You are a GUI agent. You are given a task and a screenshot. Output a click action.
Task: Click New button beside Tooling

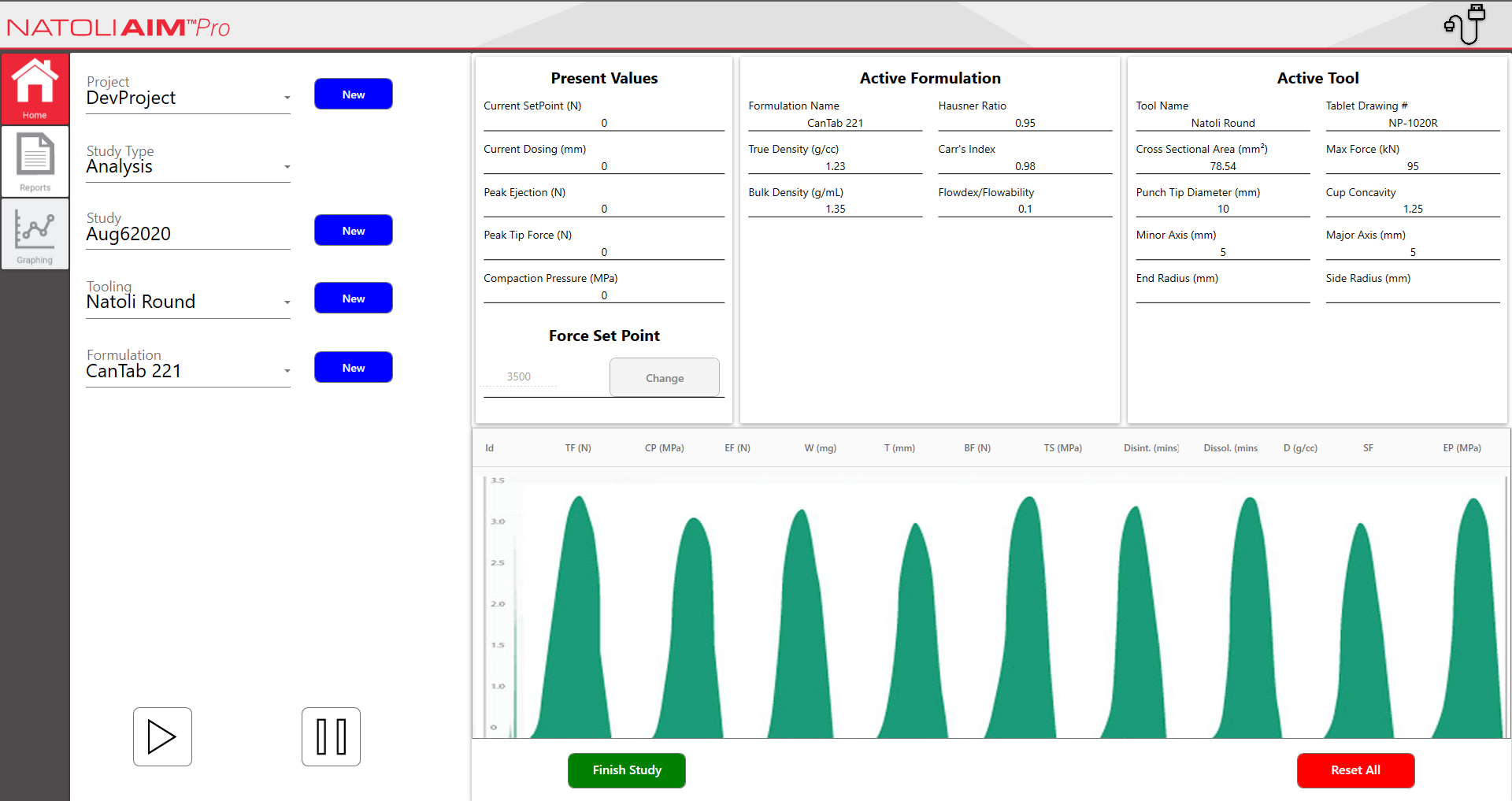[353, 299]
